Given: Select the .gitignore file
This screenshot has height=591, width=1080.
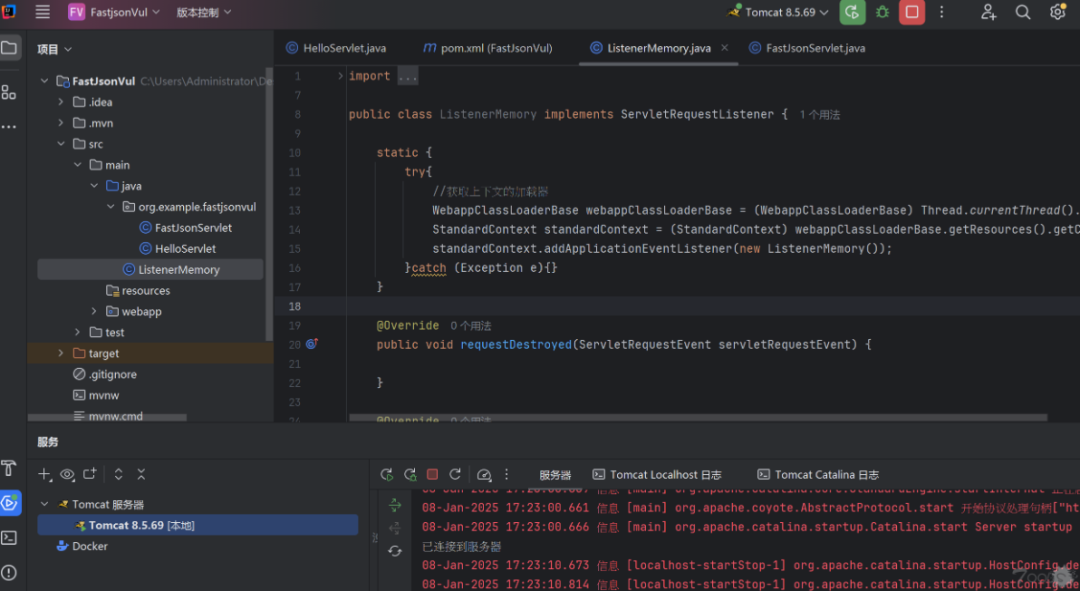Looking at the screenshot, I should coord(105,375).
